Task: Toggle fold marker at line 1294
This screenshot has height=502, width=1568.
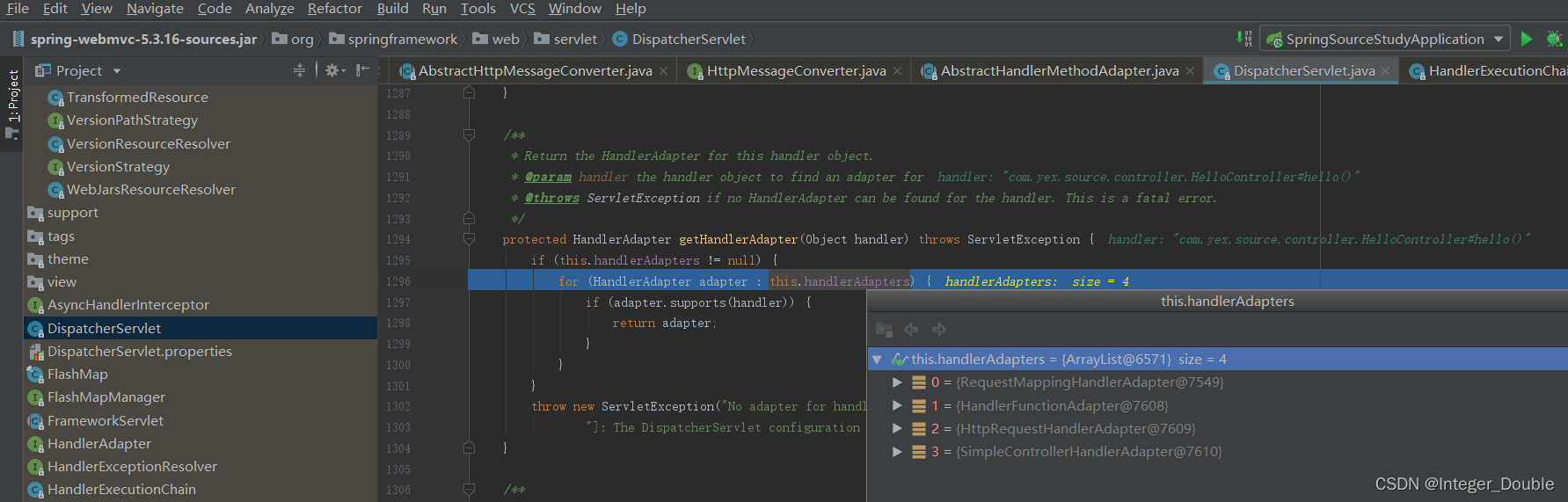Action: [469, 239]
